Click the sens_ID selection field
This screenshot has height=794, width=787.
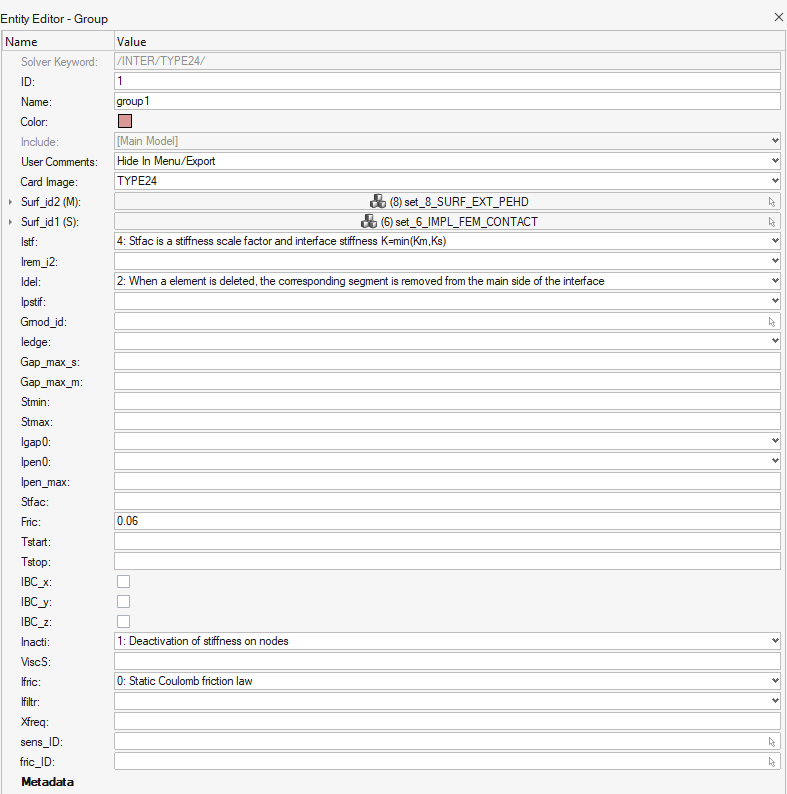(447, 741)
